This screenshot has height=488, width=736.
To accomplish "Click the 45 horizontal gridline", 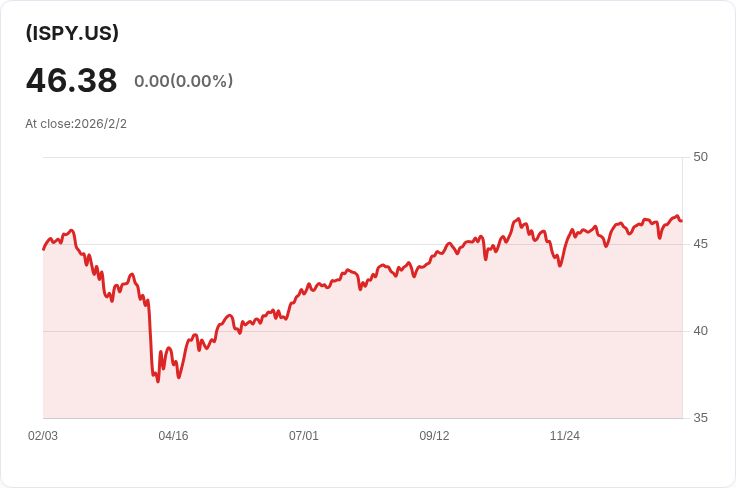I will click(x=250, y=244).
